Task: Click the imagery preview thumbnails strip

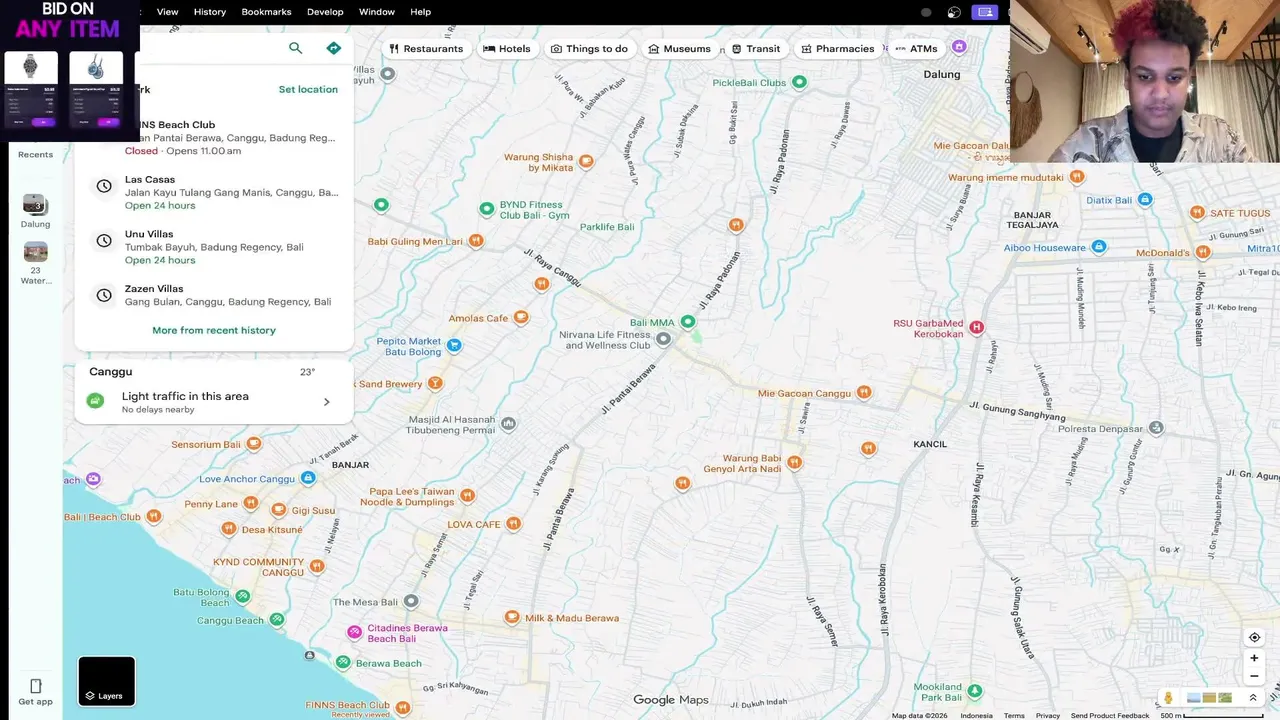Action: coord(1209,698)
